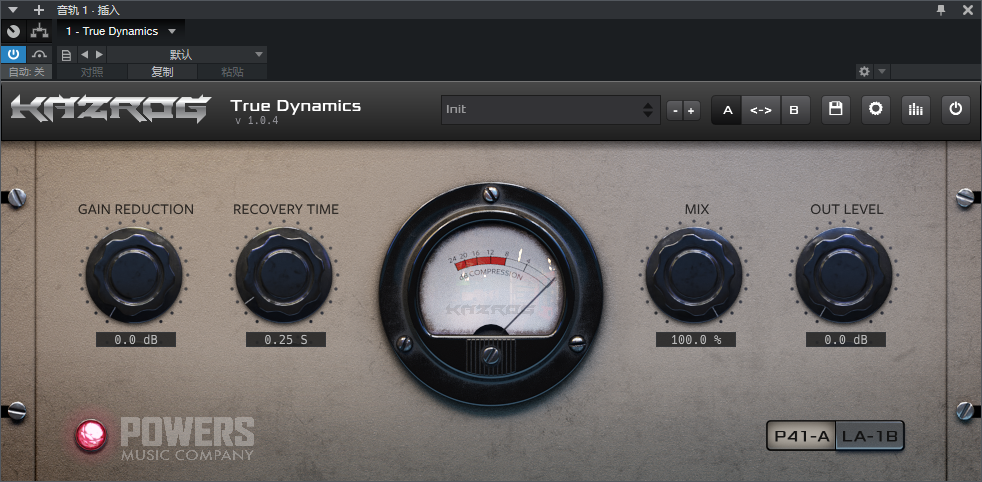Switch to the A setting
This screenshot has height=482, width=982.
(x=727, y=110)
